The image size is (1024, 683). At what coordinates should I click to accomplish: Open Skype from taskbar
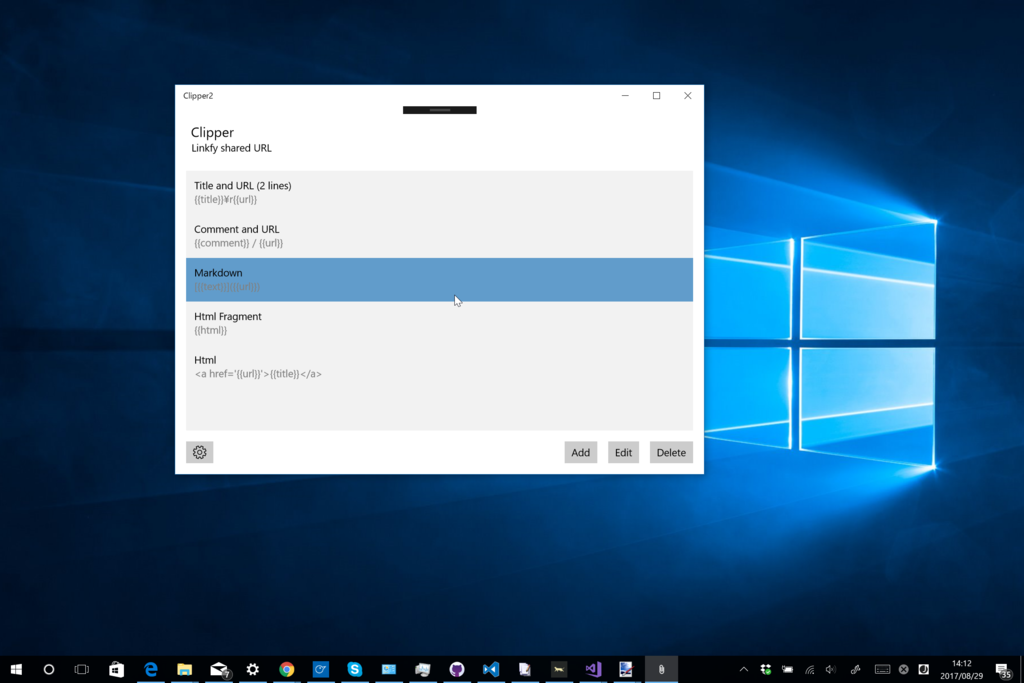pos(355,669)
